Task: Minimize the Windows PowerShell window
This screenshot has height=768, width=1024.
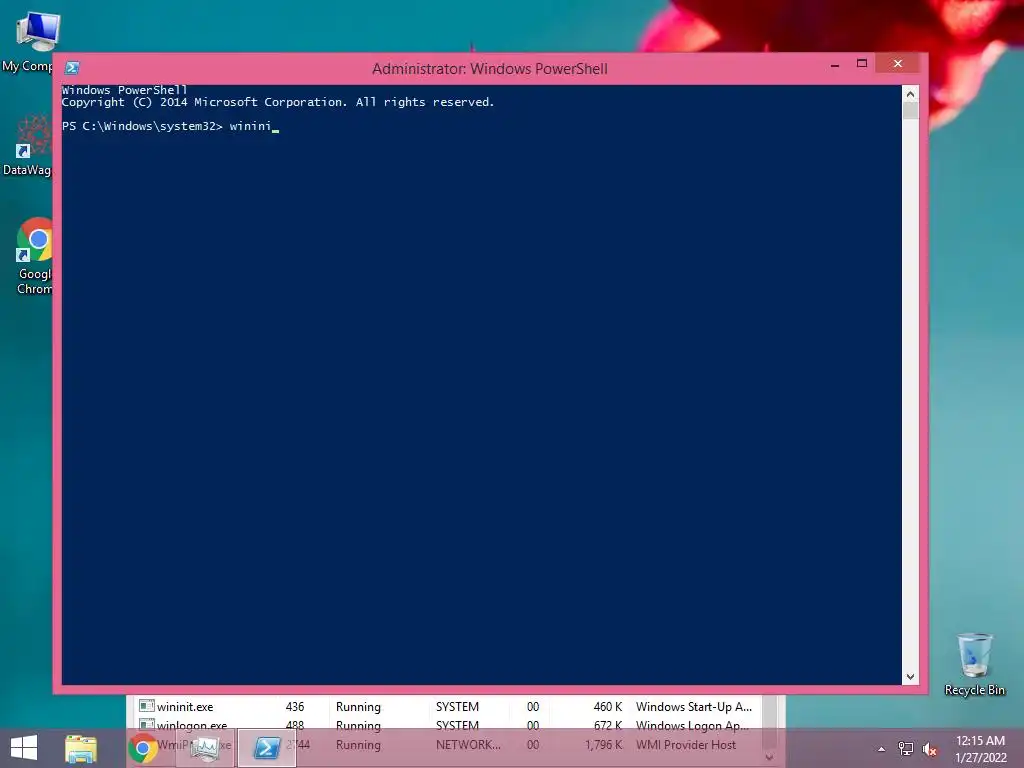Action: [835, 64]
